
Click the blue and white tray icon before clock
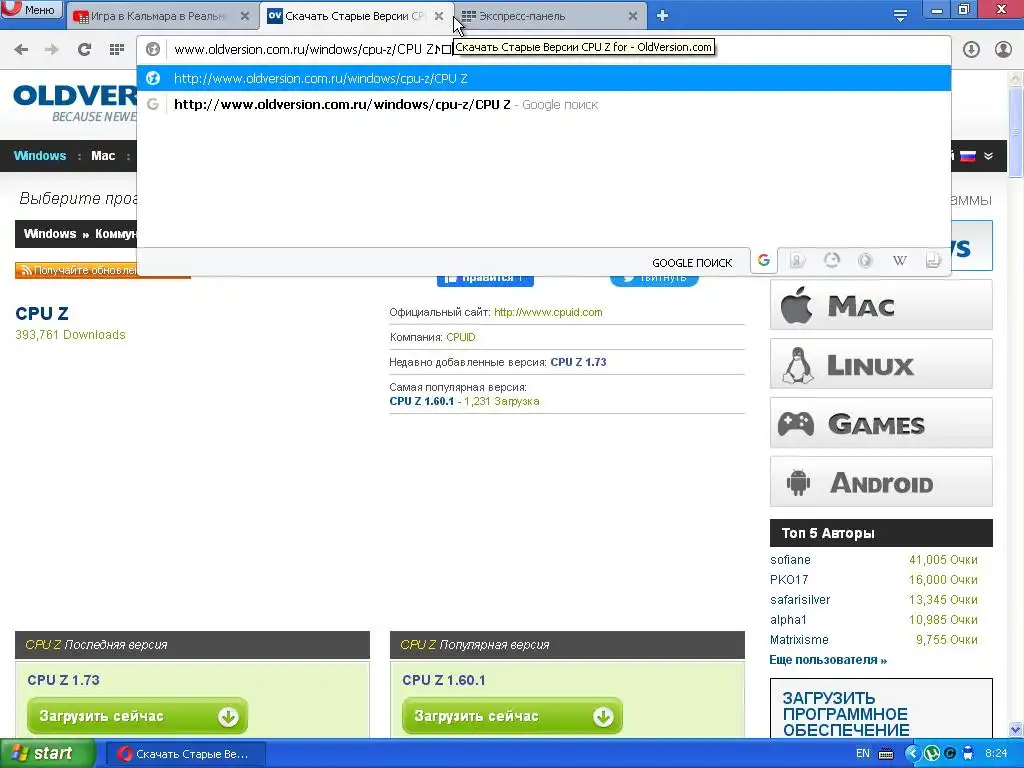968,754
